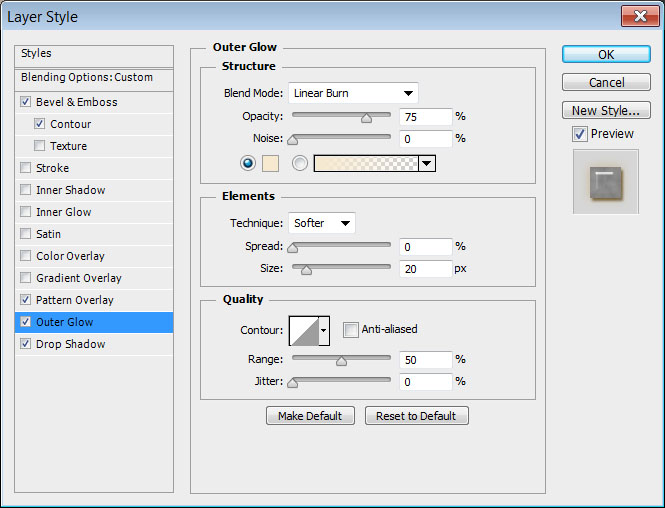
Task: Expand the Technique dropdown
Action: (322, 223)
